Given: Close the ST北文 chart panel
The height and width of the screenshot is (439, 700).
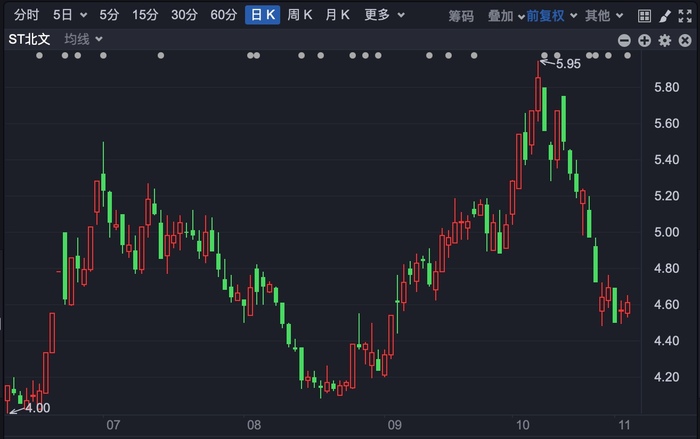Looking at the screenshot, I should 685,41.
